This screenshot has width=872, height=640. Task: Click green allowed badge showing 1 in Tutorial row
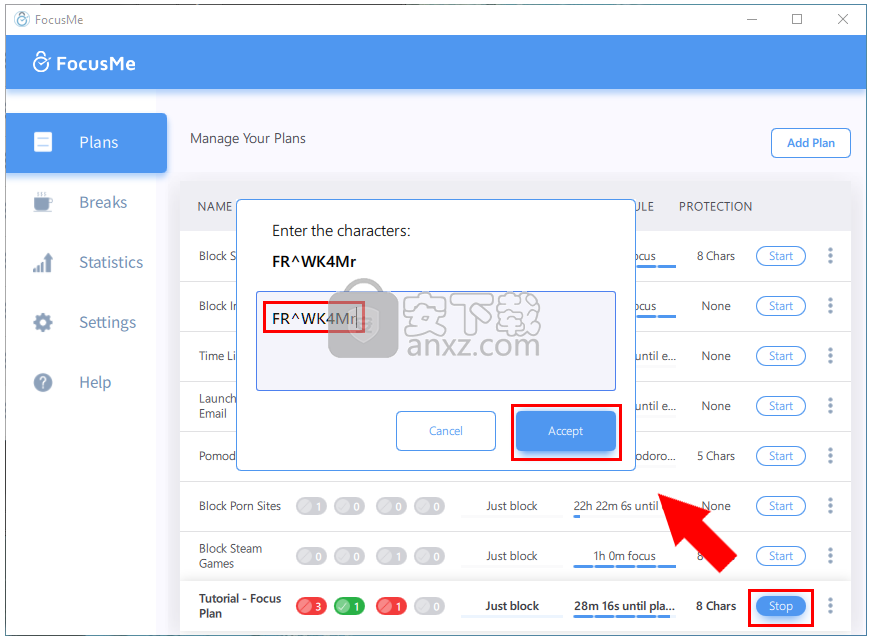(x=349, y=606)
